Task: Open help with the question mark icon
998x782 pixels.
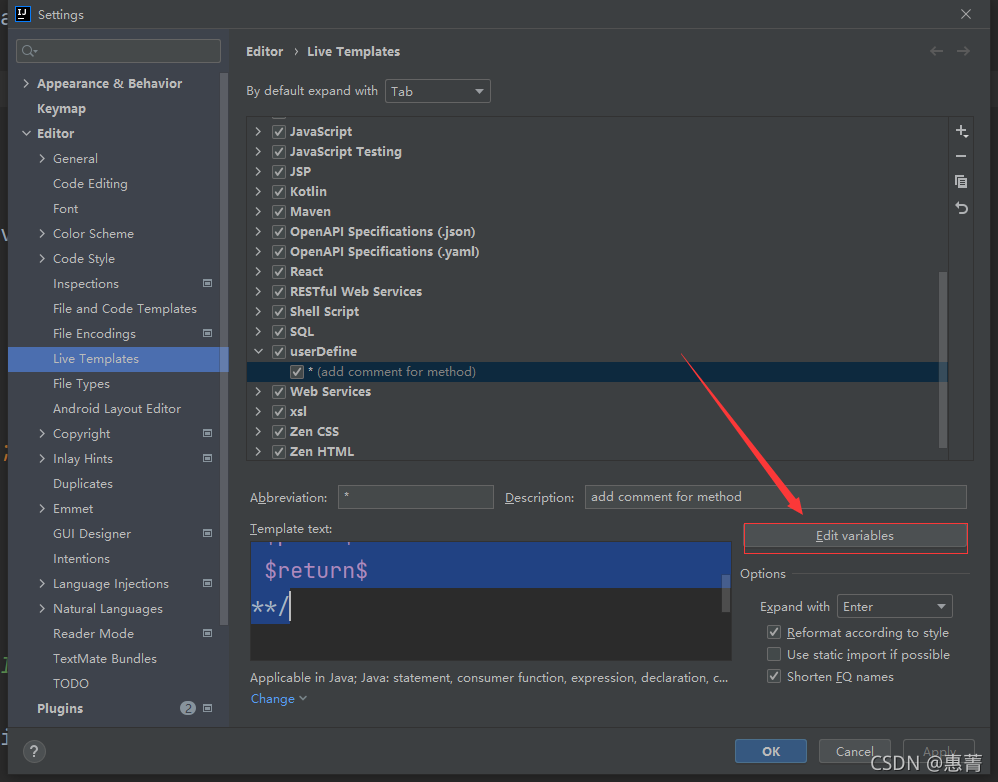Action: (x=34, y=751)
